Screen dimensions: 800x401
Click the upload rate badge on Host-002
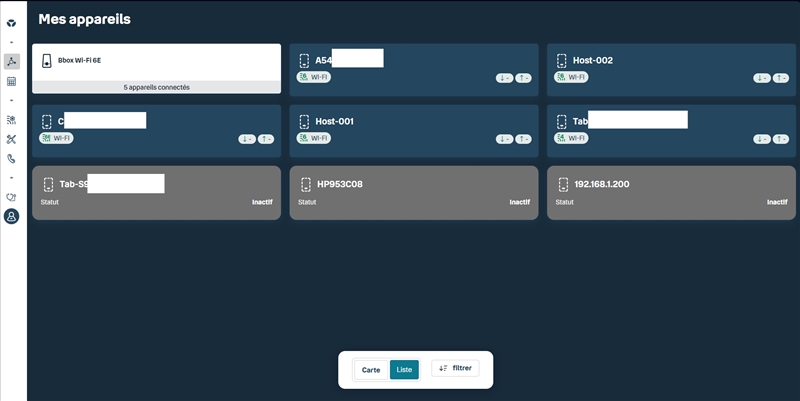coord(781,78)
